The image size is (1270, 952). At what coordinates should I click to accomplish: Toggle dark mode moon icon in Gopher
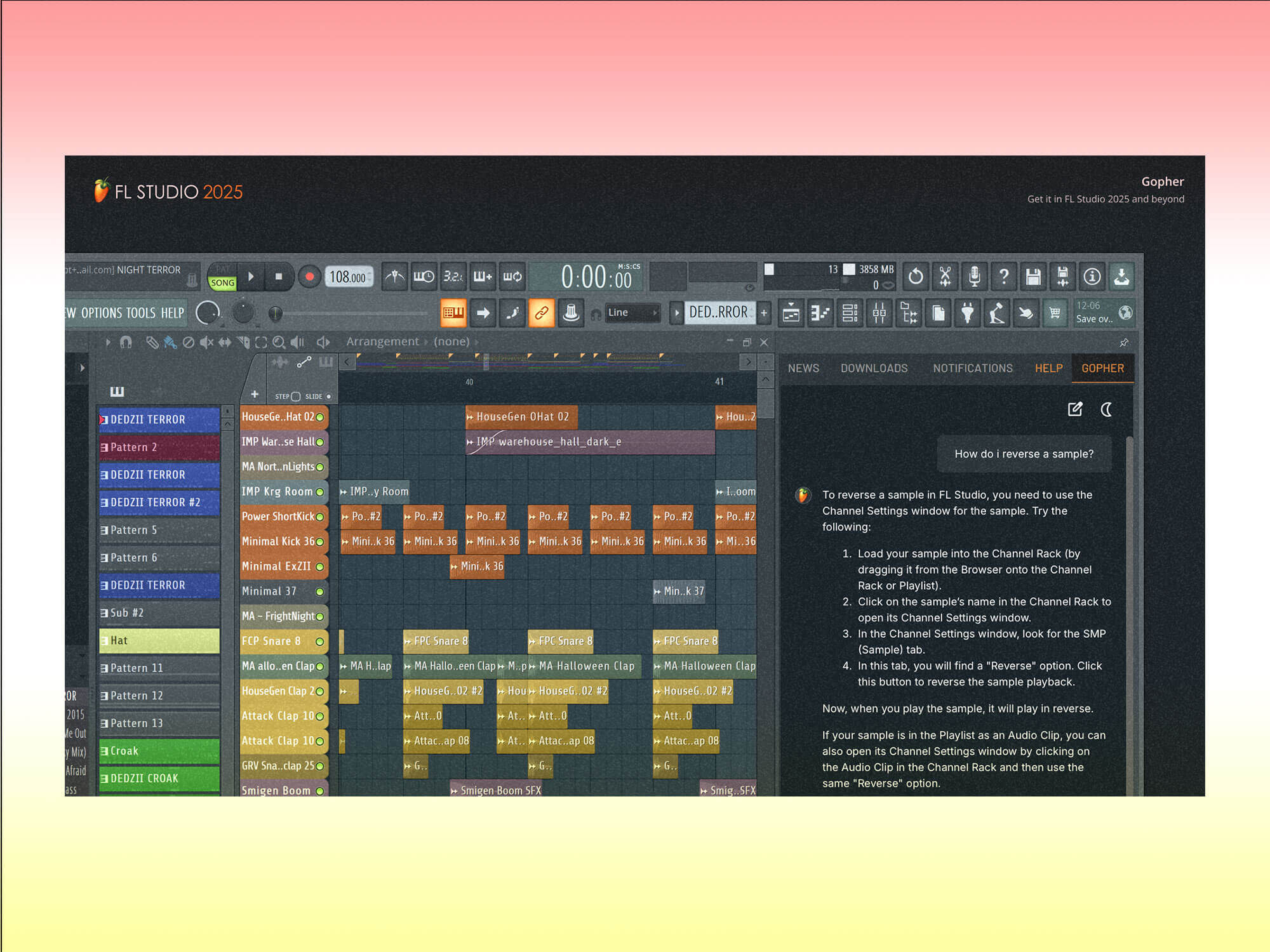tap(1106, 409)
